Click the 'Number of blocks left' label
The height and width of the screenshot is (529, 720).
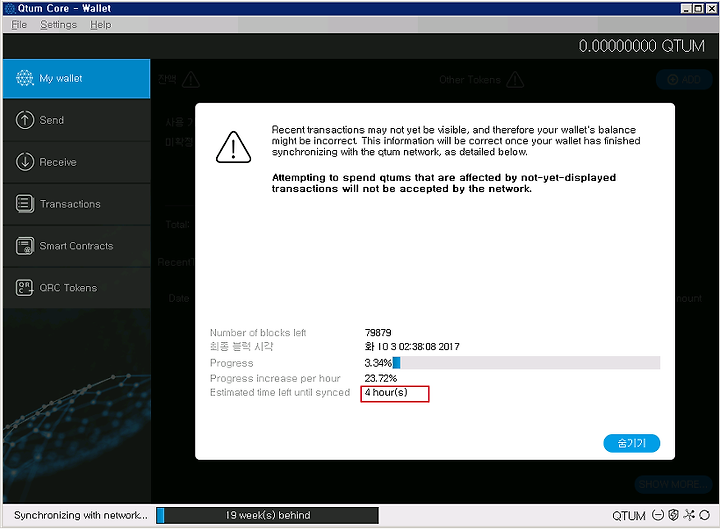(258, 332)
